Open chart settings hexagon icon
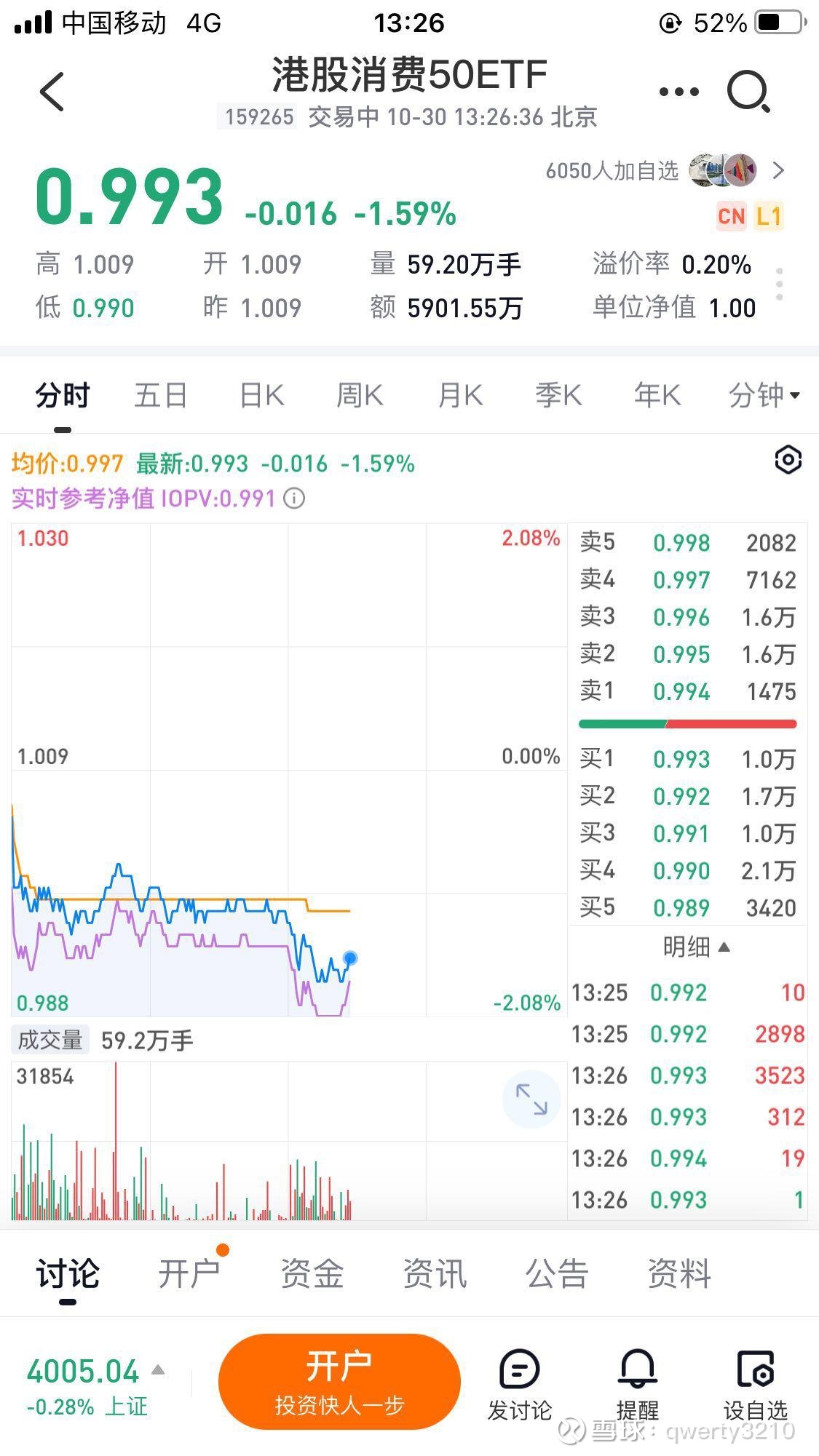The height and width of the screenshot is (1456, 819). click(x=788, y=460)
